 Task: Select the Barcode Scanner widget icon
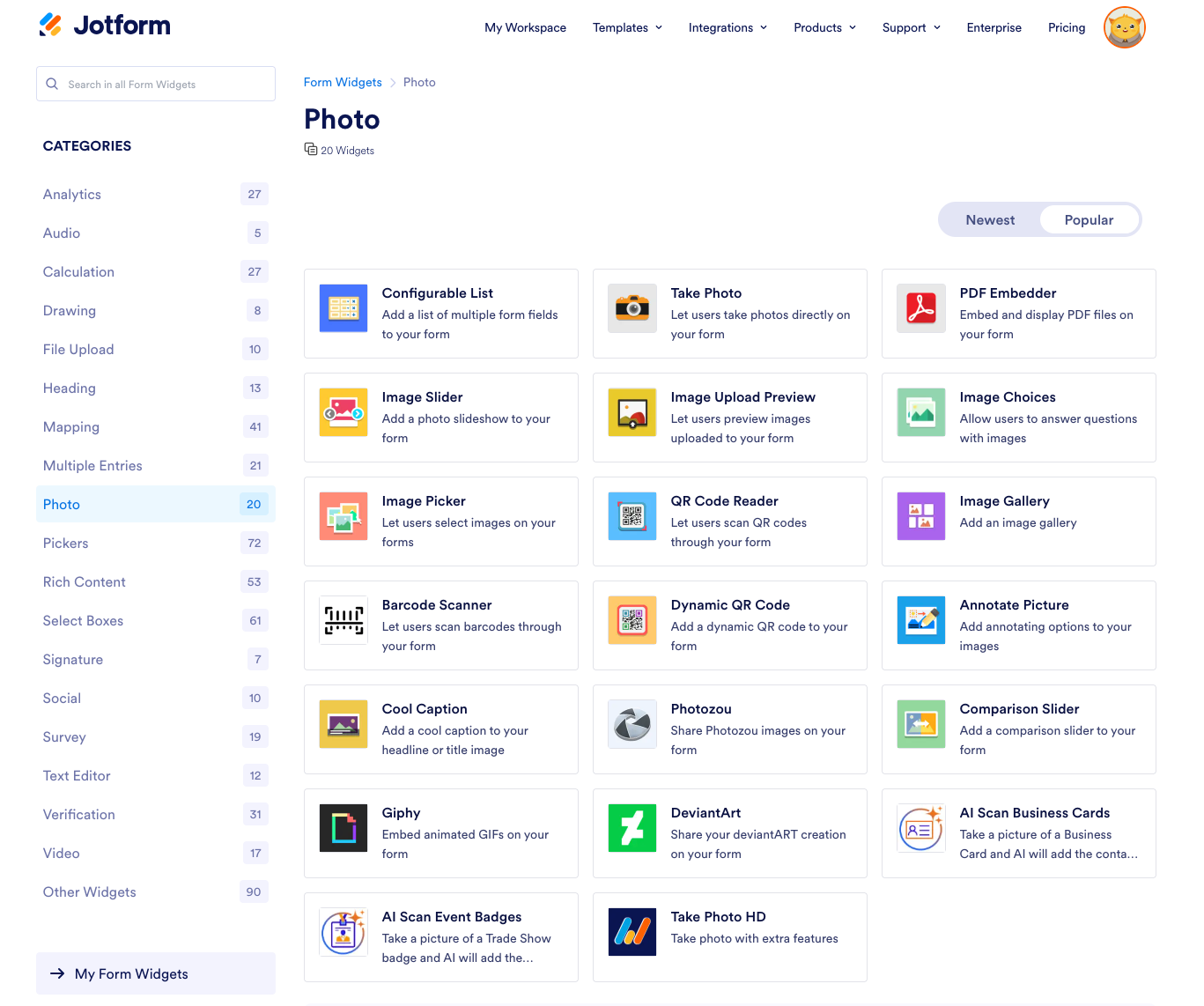click(343, 619)
